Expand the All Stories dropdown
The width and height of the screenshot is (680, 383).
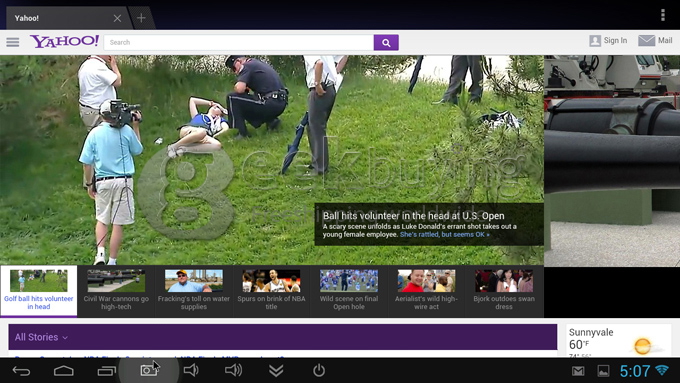41,337
